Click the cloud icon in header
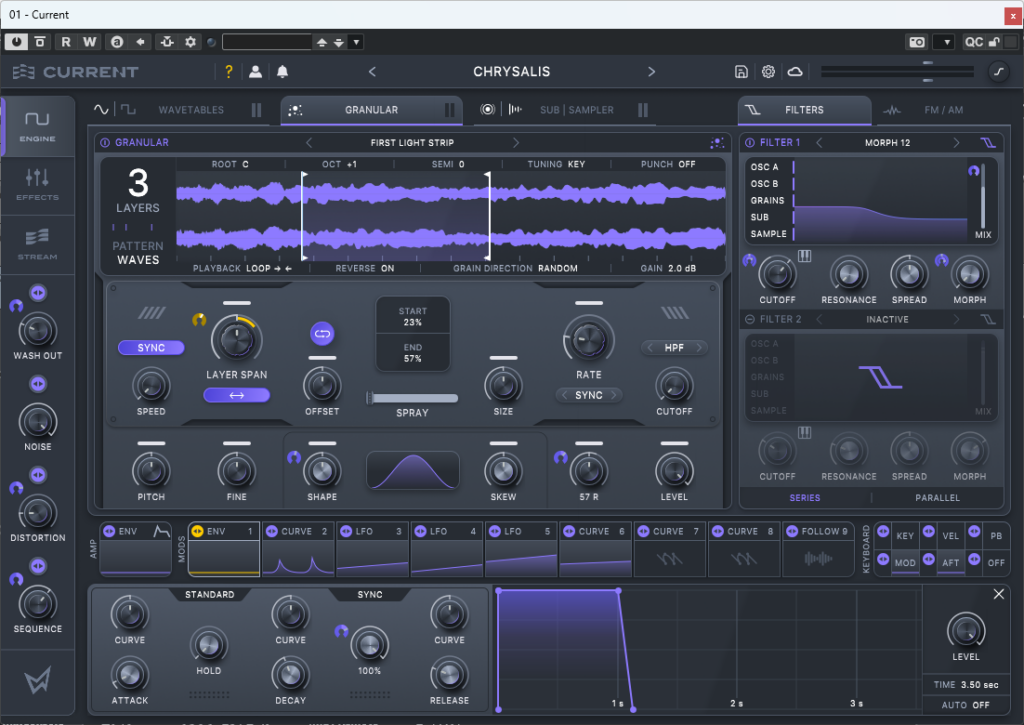 point(795,72)
